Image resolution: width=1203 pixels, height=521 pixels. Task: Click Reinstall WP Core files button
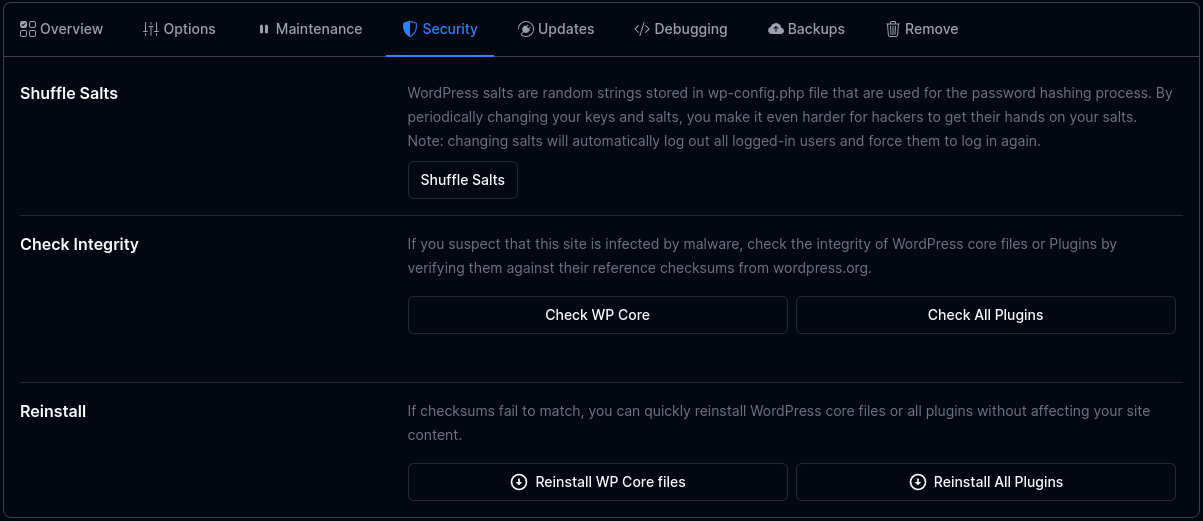tap(598, 482)
